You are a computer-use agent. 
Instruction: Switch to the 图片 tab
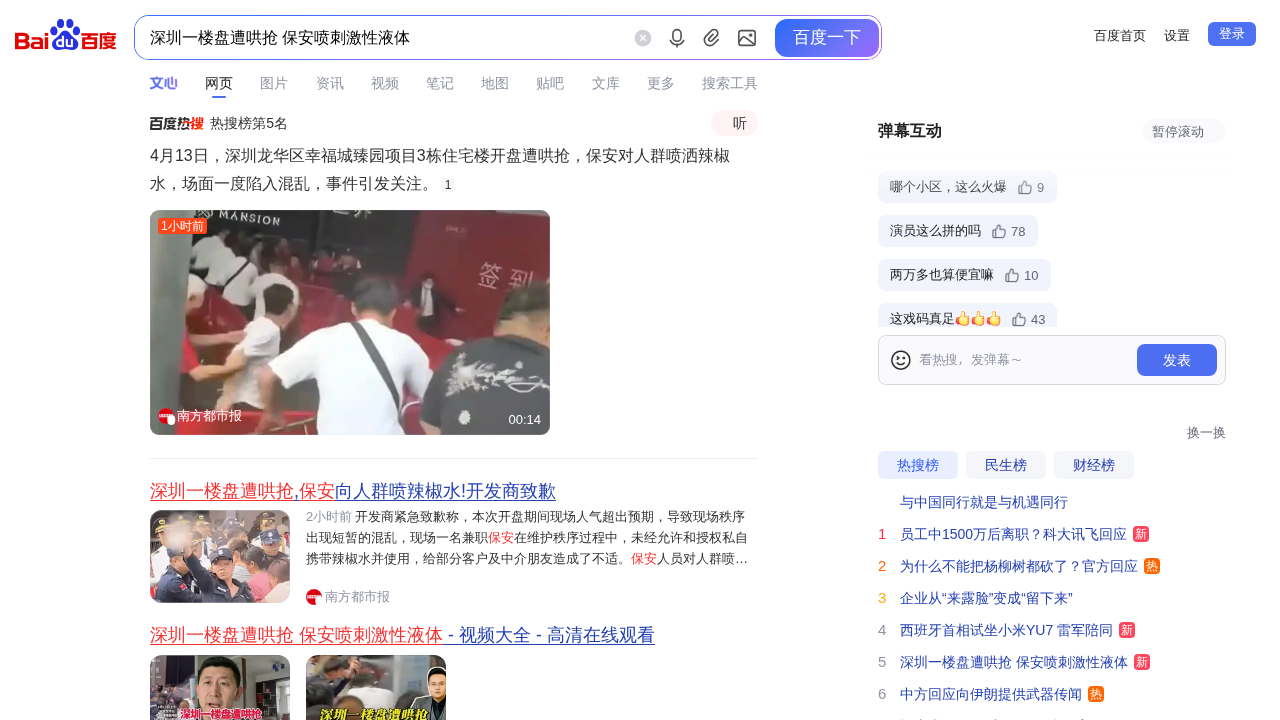point(273,83)
